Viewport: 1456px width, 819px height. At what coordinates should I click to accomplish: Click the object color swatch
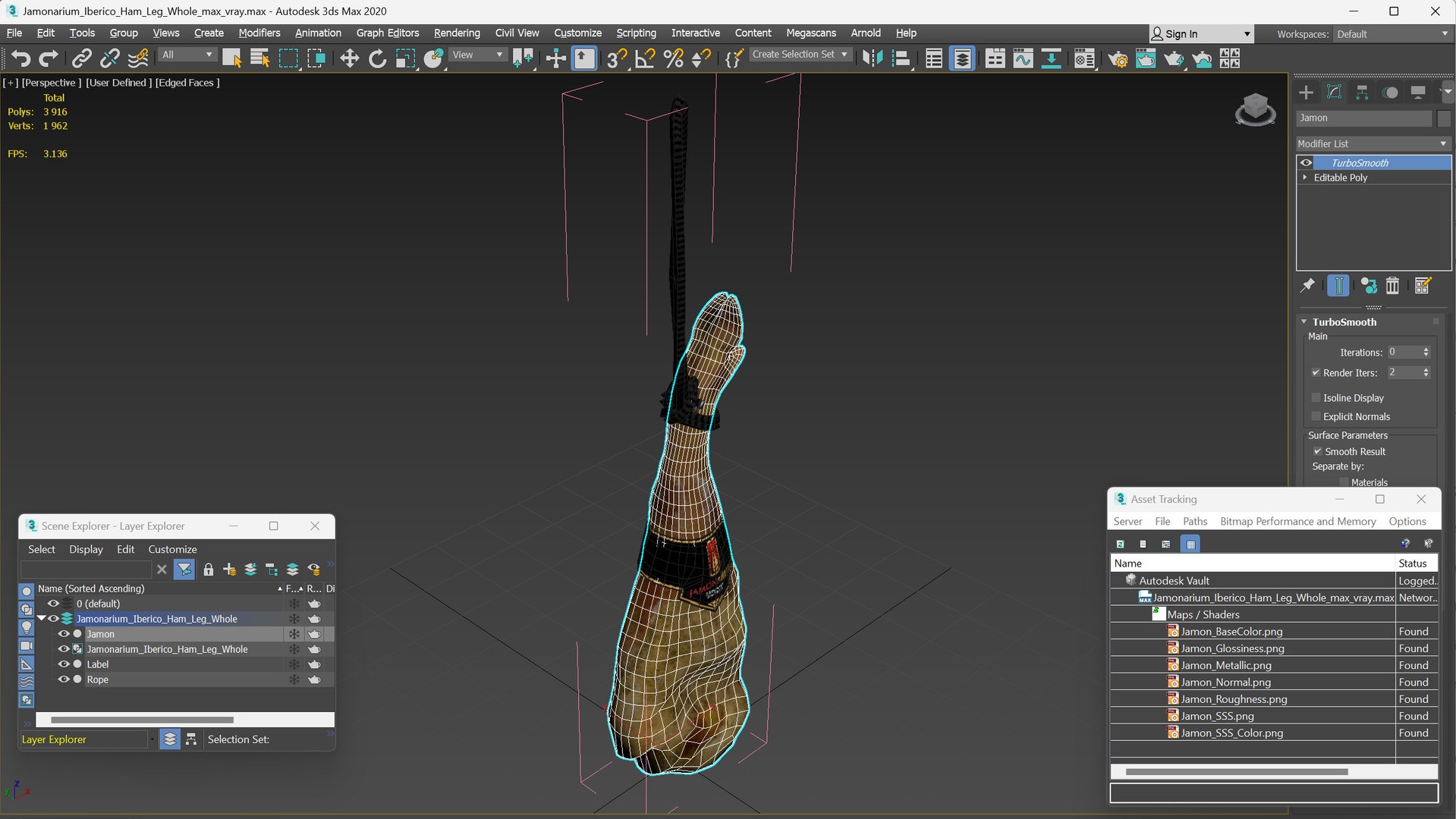[1443, 118]
